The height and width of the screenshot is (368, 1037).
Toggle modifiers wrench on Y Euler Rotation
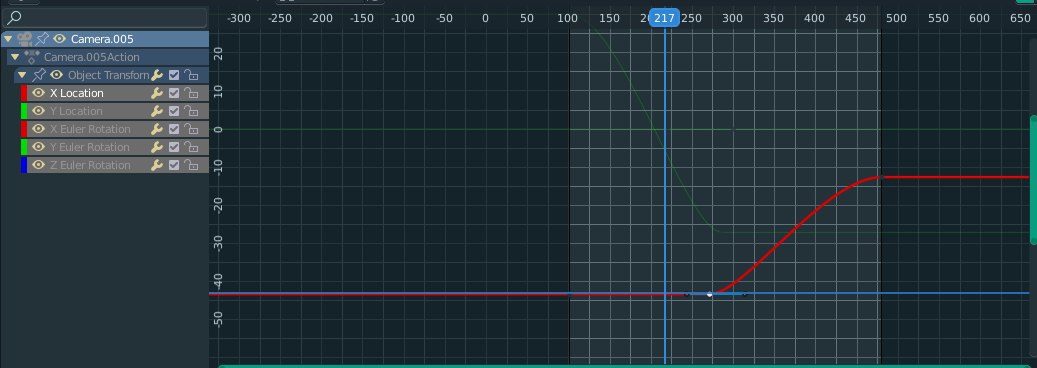pyautogui.click(x=157, y=147)
